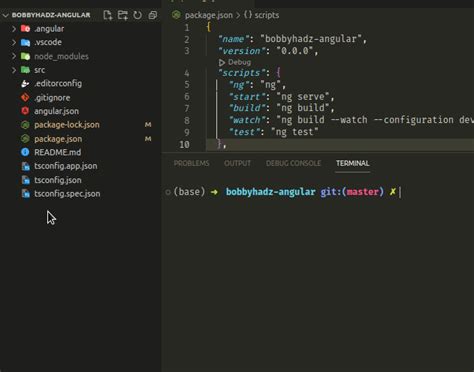This screenshot has width=474, height=372.
Task: Click master branch name in terminal prompt
Action: click(x=363, y=192)
